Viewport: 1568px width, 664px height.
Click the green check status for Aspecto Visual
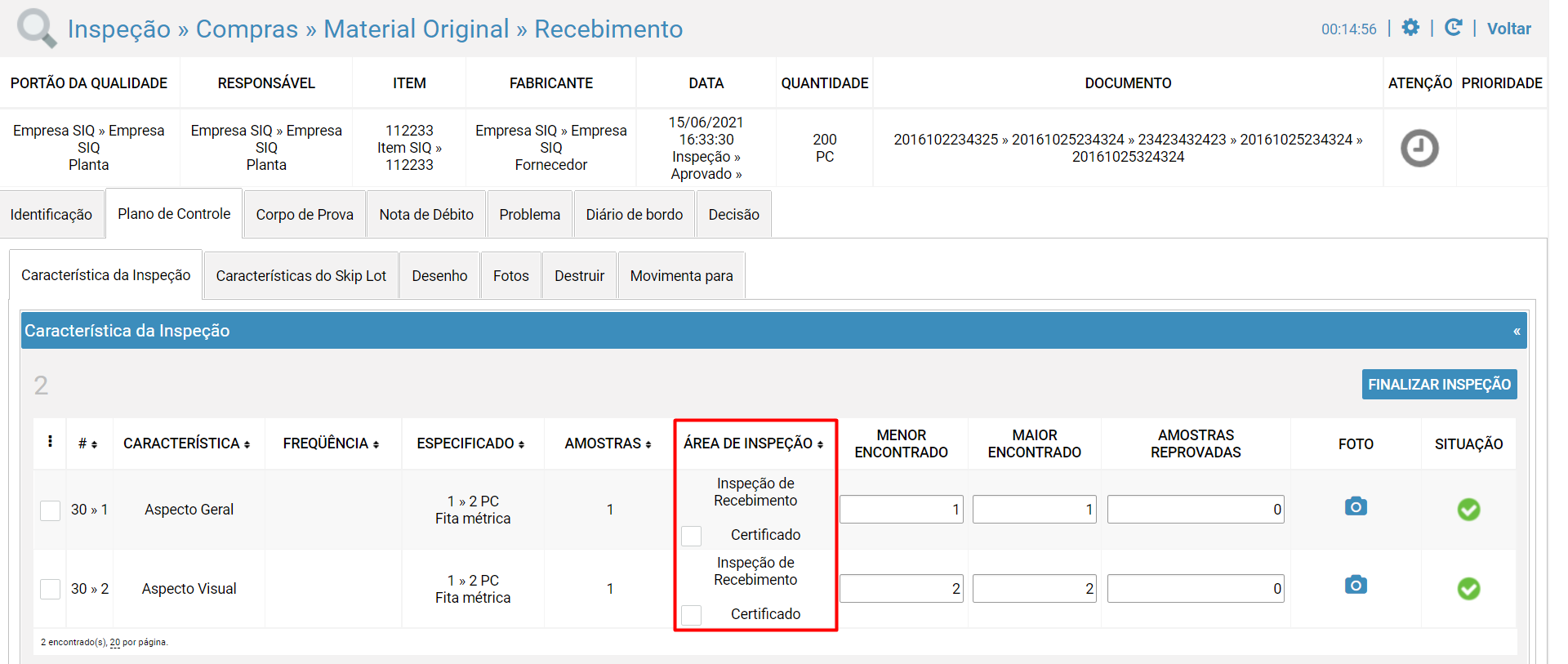coord(1468,589)
